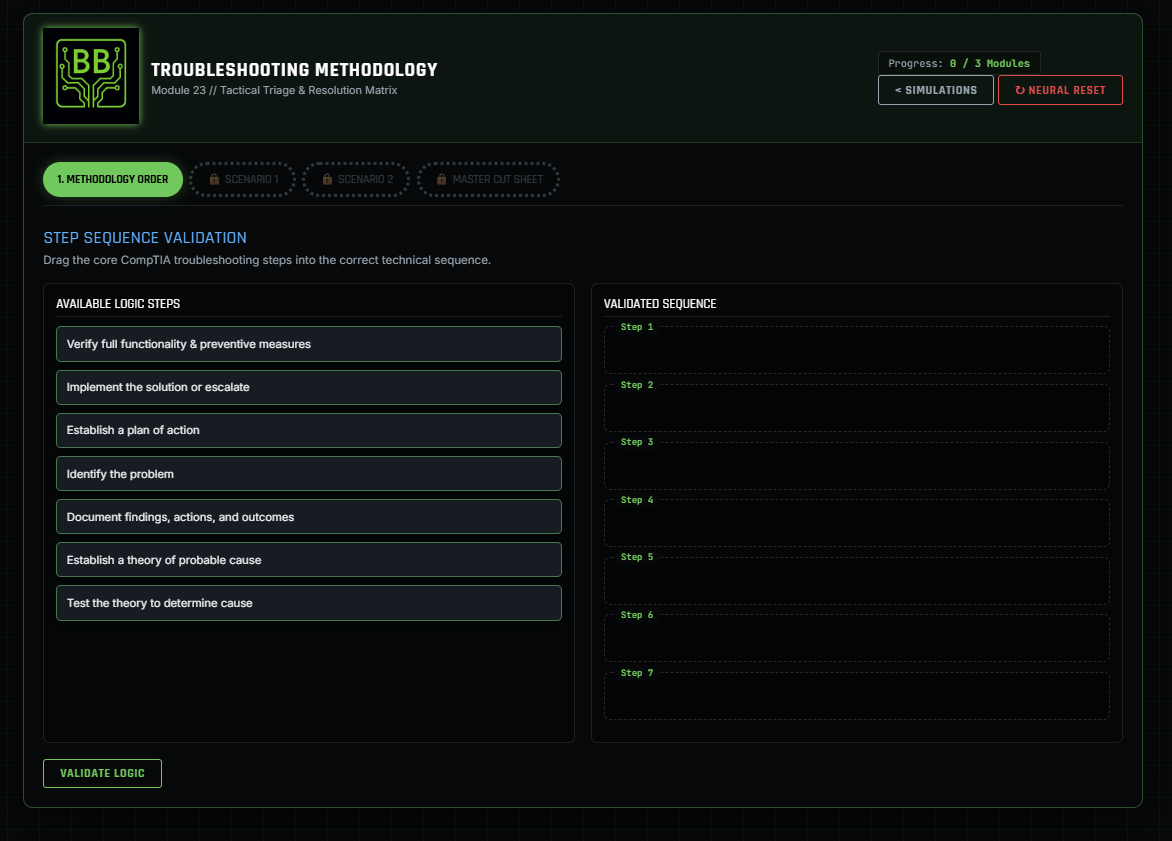The image size is (1172, 841).
Task: Choose 'Document findings, actions, and outcomes'
Action: 308,517
